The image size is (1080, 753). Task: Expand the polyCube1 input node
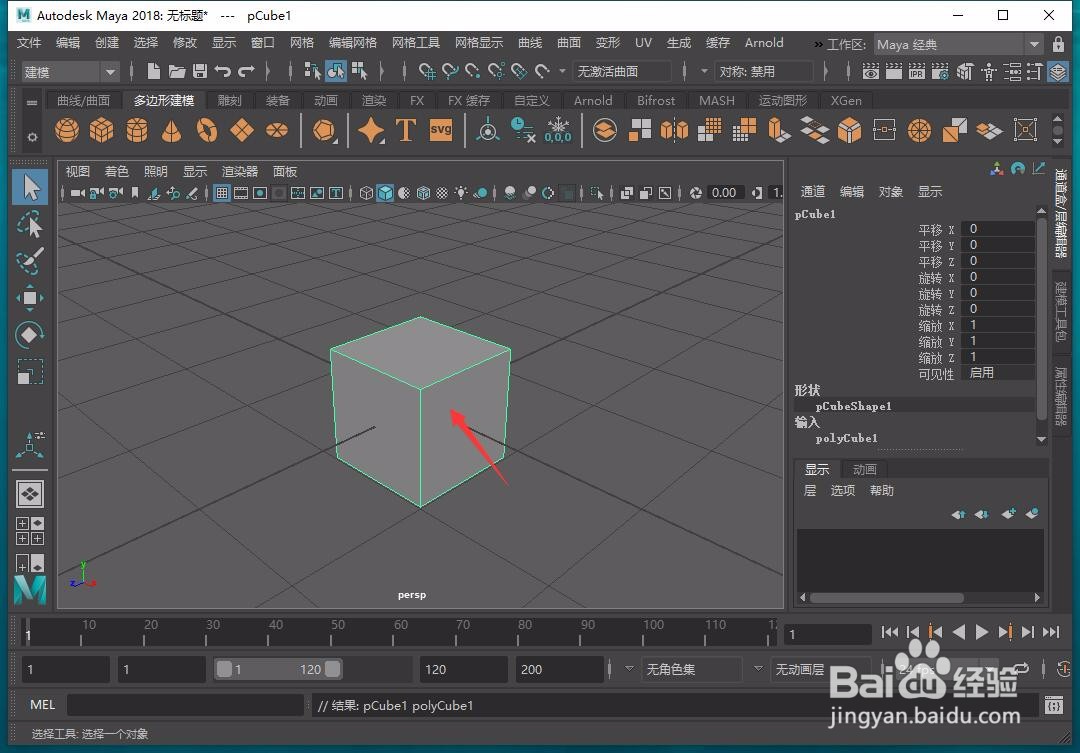[847, 438]
